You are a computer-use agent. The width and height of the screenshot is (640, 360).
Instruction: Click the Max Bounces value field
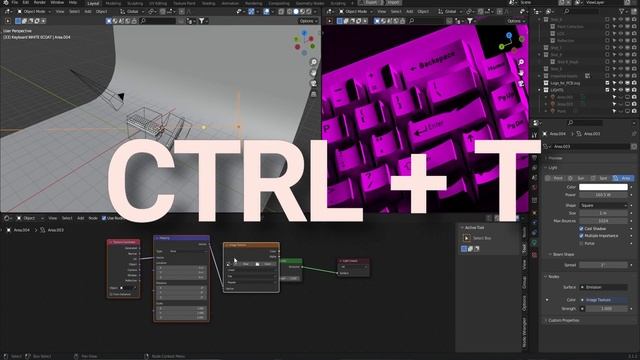[603, 221]
